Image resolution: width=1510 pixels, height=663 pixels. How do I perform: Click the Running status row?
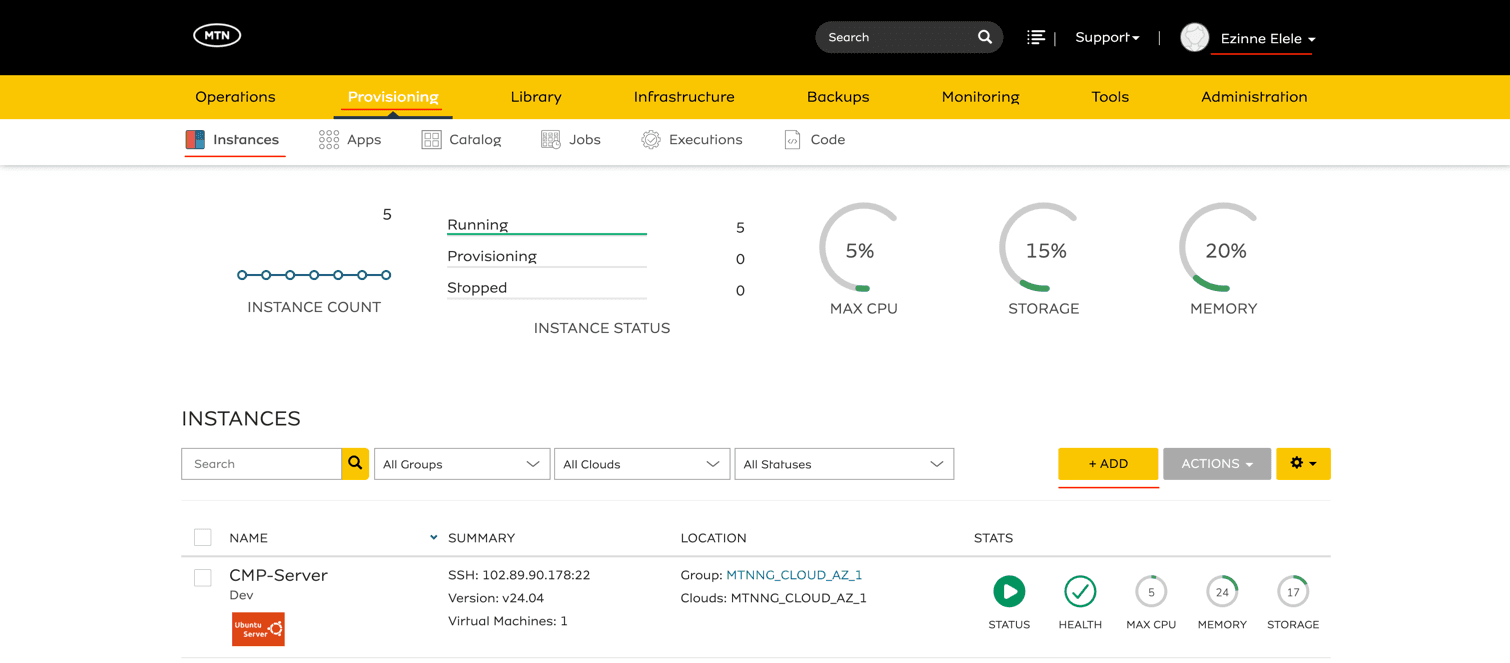547,225
